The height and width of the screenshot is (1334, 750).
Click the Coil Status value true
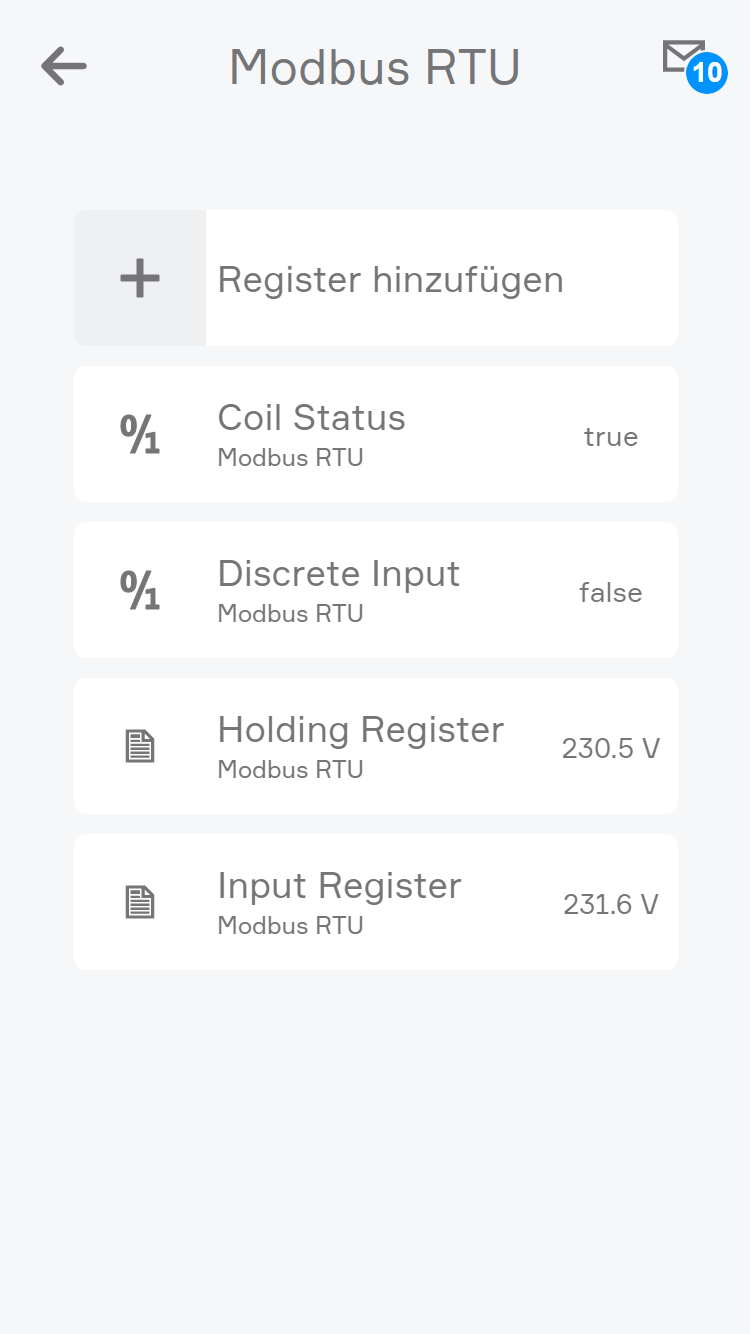pyautogui.click(x=610, y=437)
